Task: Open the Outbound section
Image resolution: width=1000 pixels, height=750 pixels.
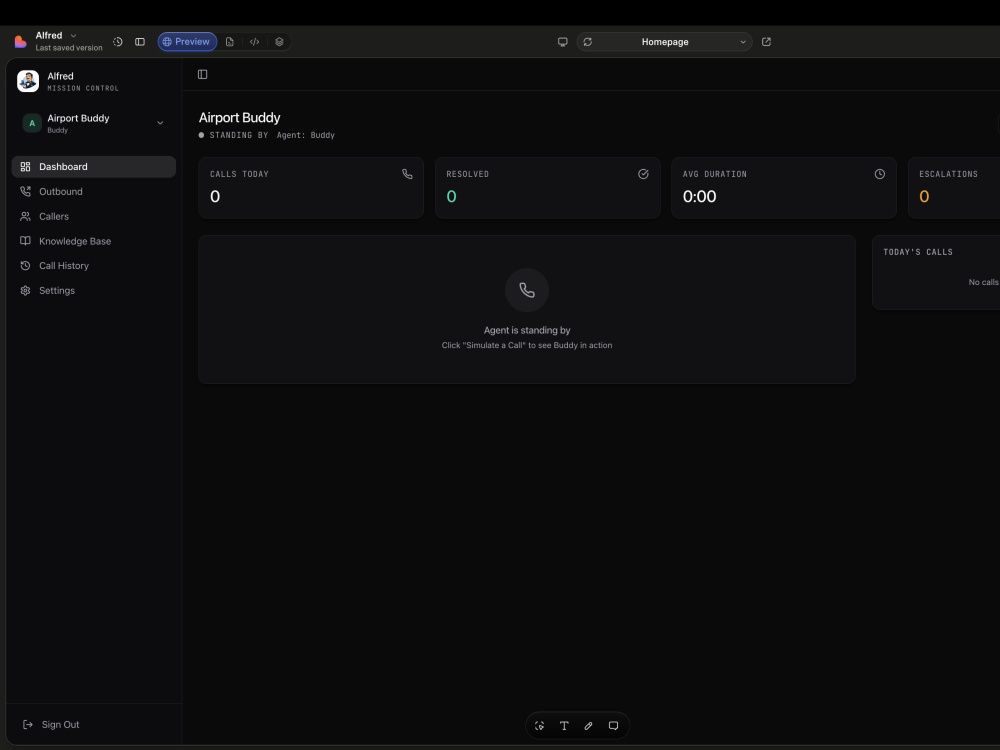Action: tap(94, 191)
